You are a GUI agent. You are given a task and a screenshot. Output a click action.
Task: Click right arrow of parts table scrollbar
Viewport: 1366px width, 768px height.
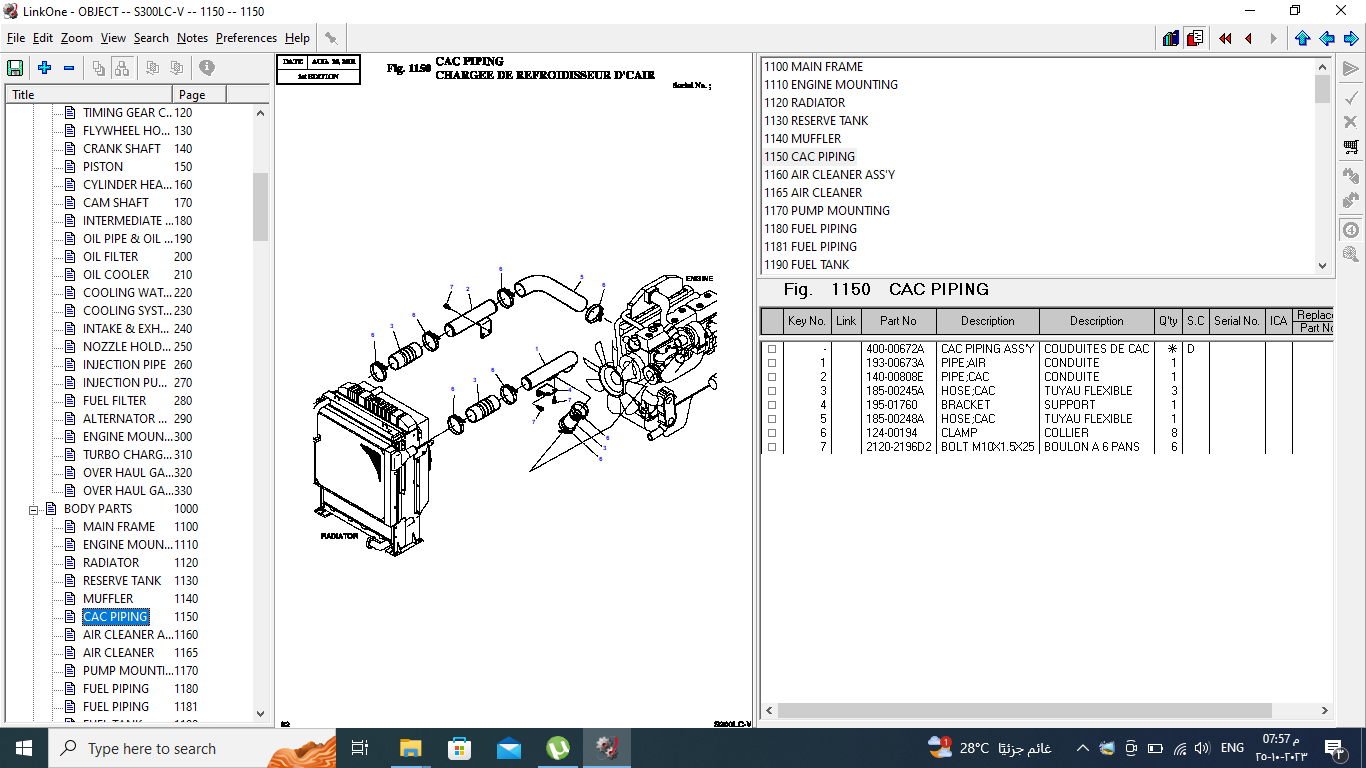click(x=1325, y=711)
